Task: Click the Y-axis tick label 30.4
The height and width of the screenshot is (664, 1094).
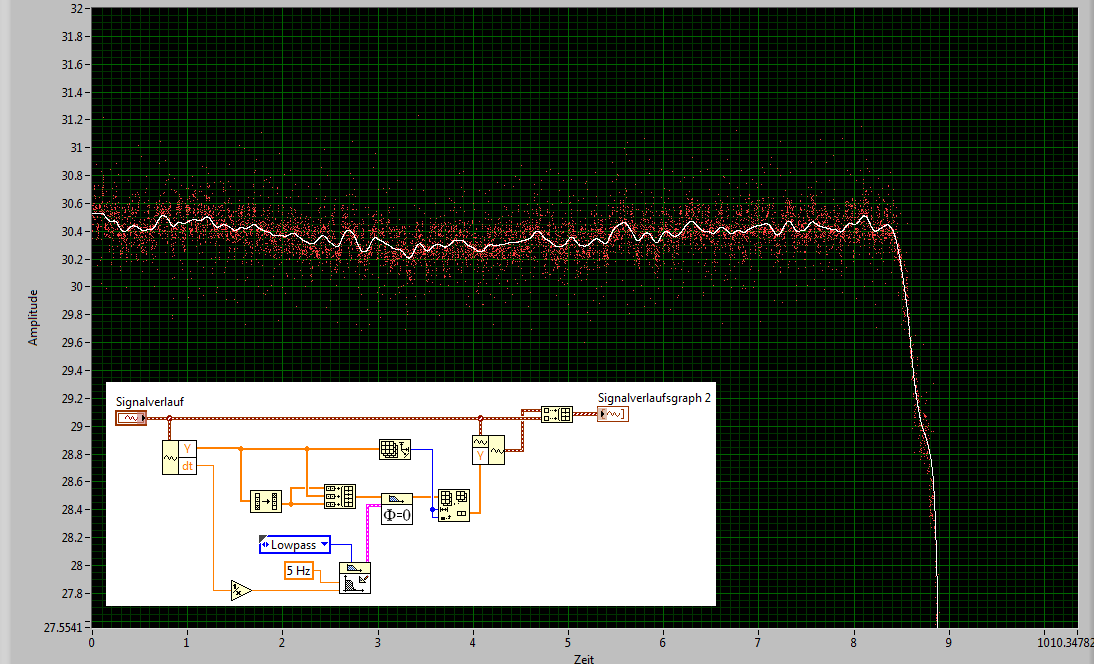Action: pyautogui.click(x=73, y=232)
